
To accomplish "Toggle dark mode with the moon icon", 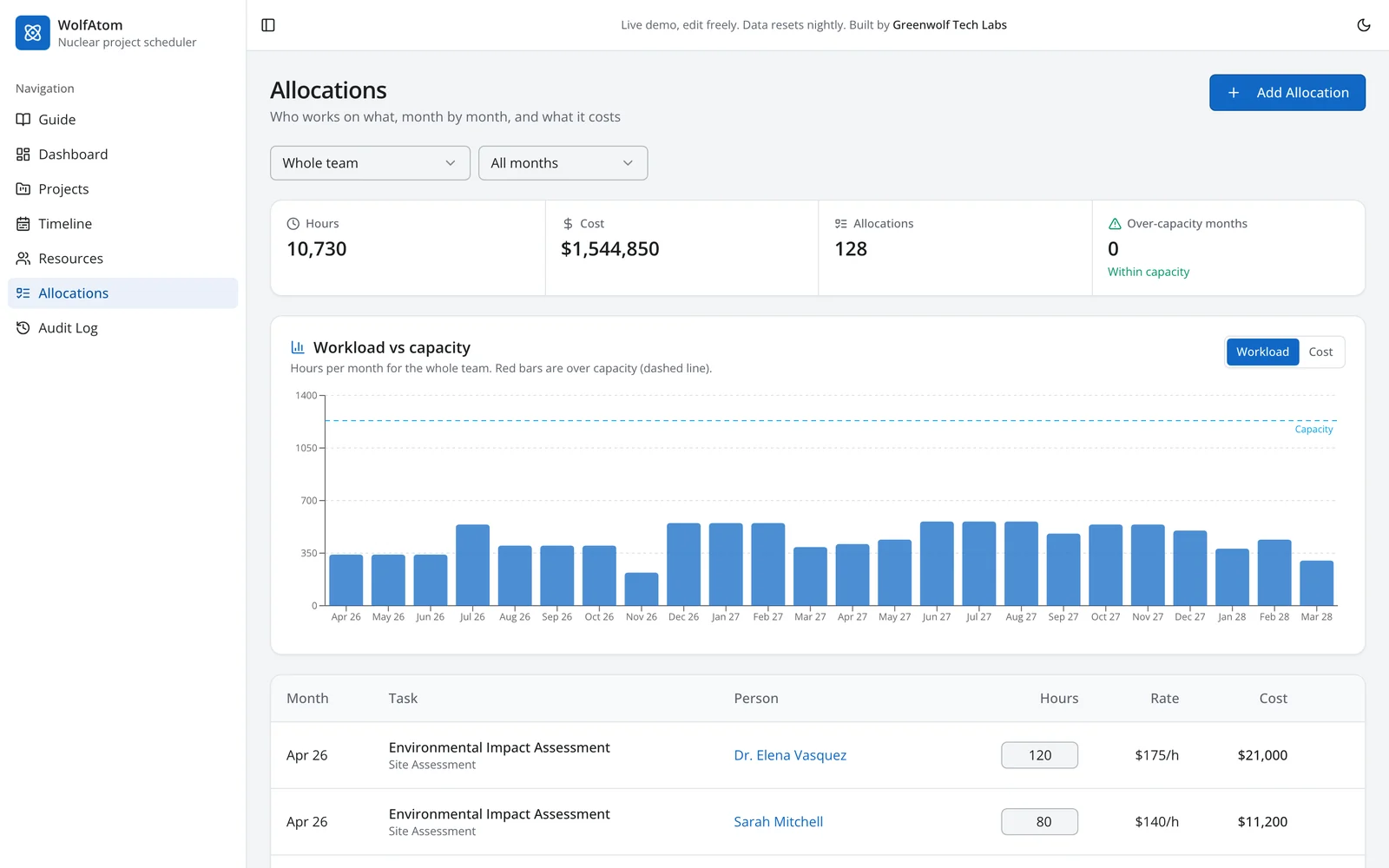I will coord(1364,25).
